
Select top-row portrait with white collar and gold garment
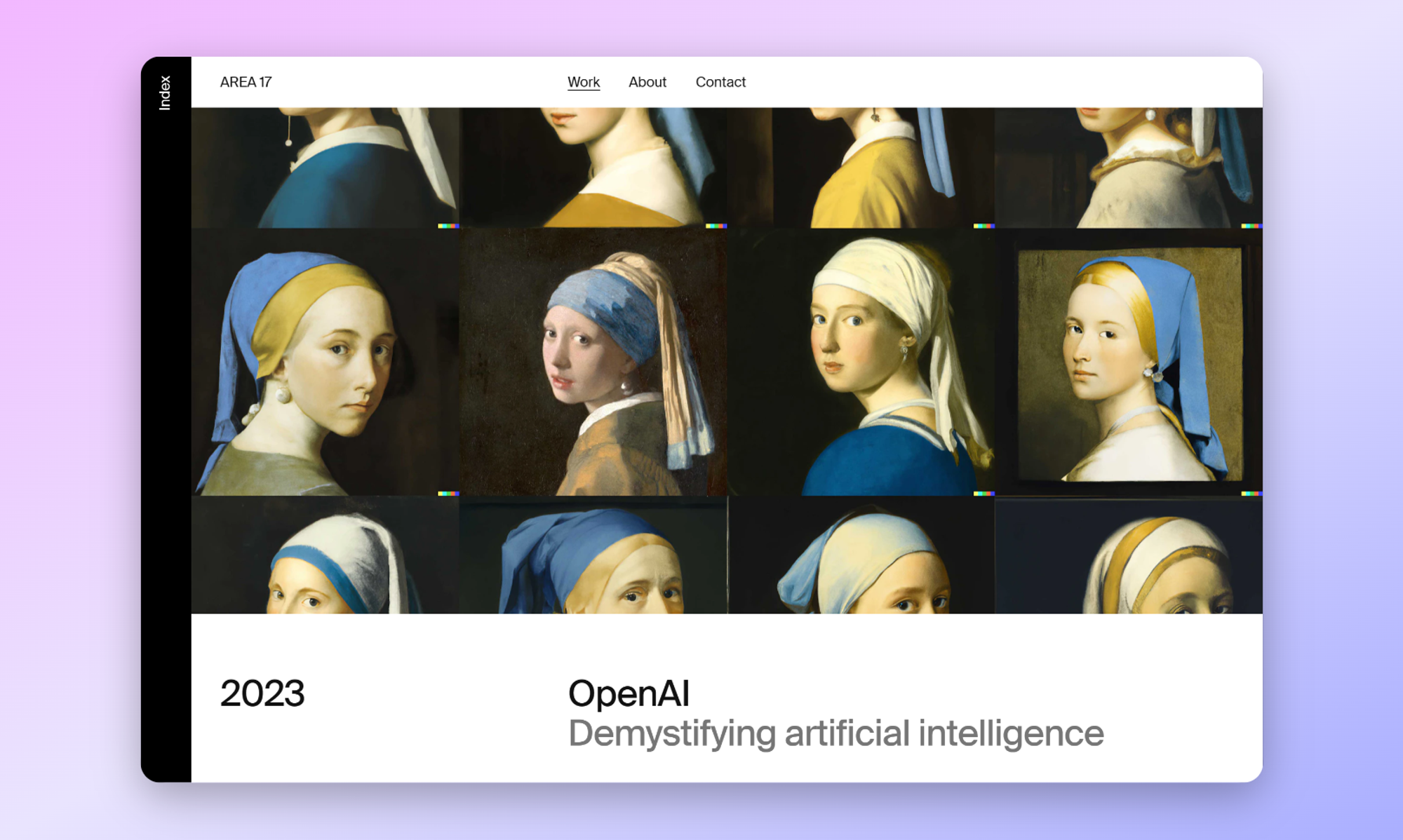(x=593, y=168)
